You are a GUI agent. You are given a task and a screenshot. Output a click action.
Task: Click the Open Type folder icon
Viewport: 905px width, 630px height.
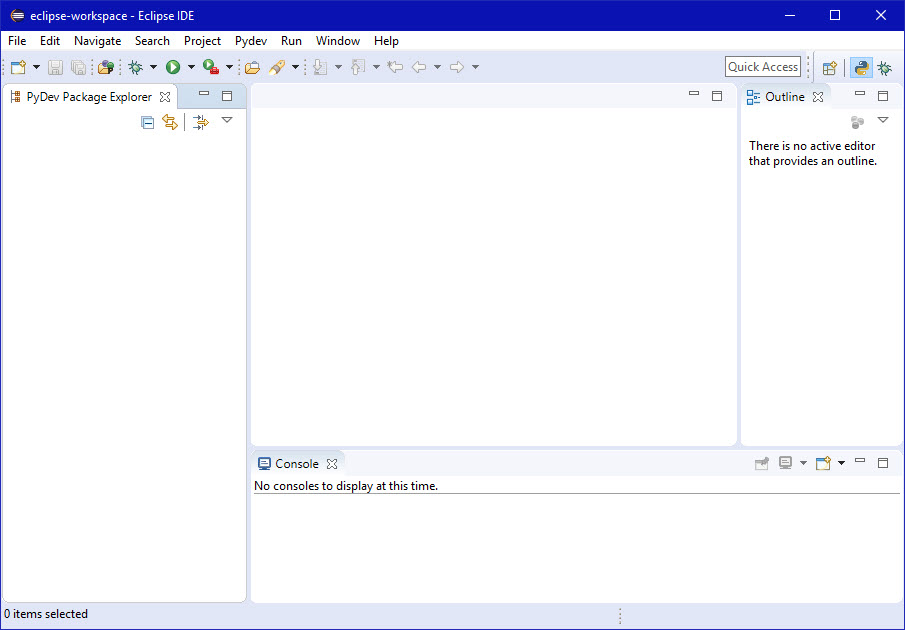(252, 67)
